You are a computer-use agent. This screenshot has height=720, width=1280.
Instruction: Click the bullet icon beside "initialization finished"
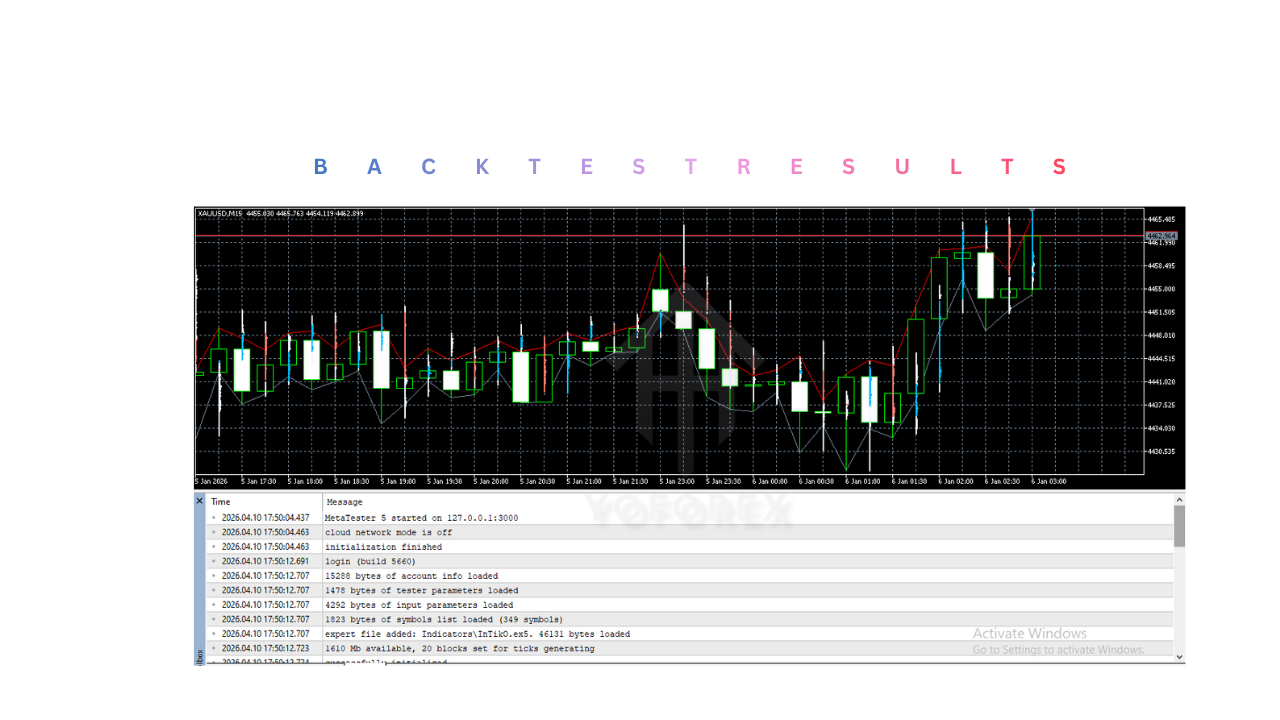[x=212, y=547]
